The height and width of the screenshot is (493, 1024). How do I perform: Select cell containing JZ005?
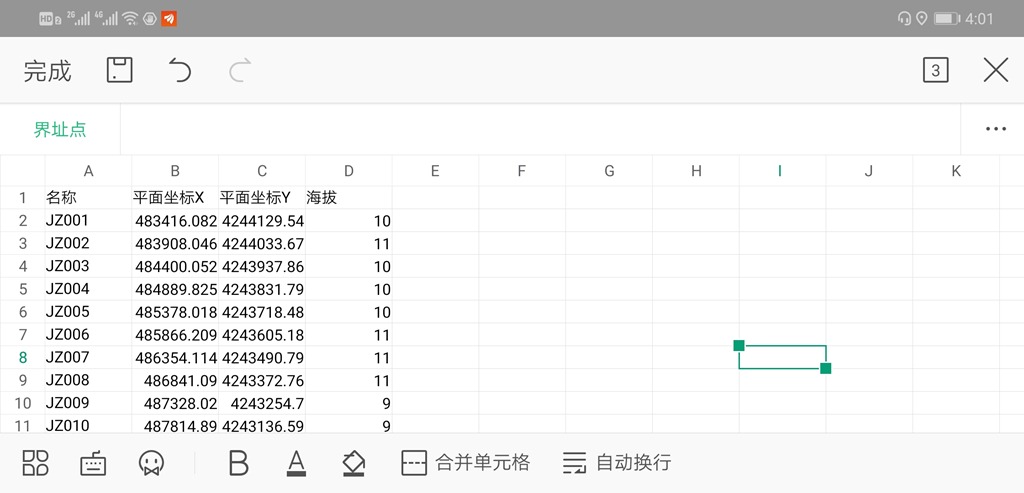tap(88, 312)
